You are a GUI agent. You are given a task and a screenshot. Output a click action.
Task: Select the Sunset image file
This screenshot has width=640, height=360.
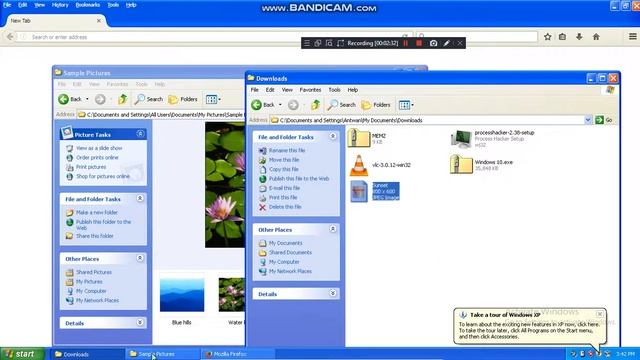[x=375, y=191]
